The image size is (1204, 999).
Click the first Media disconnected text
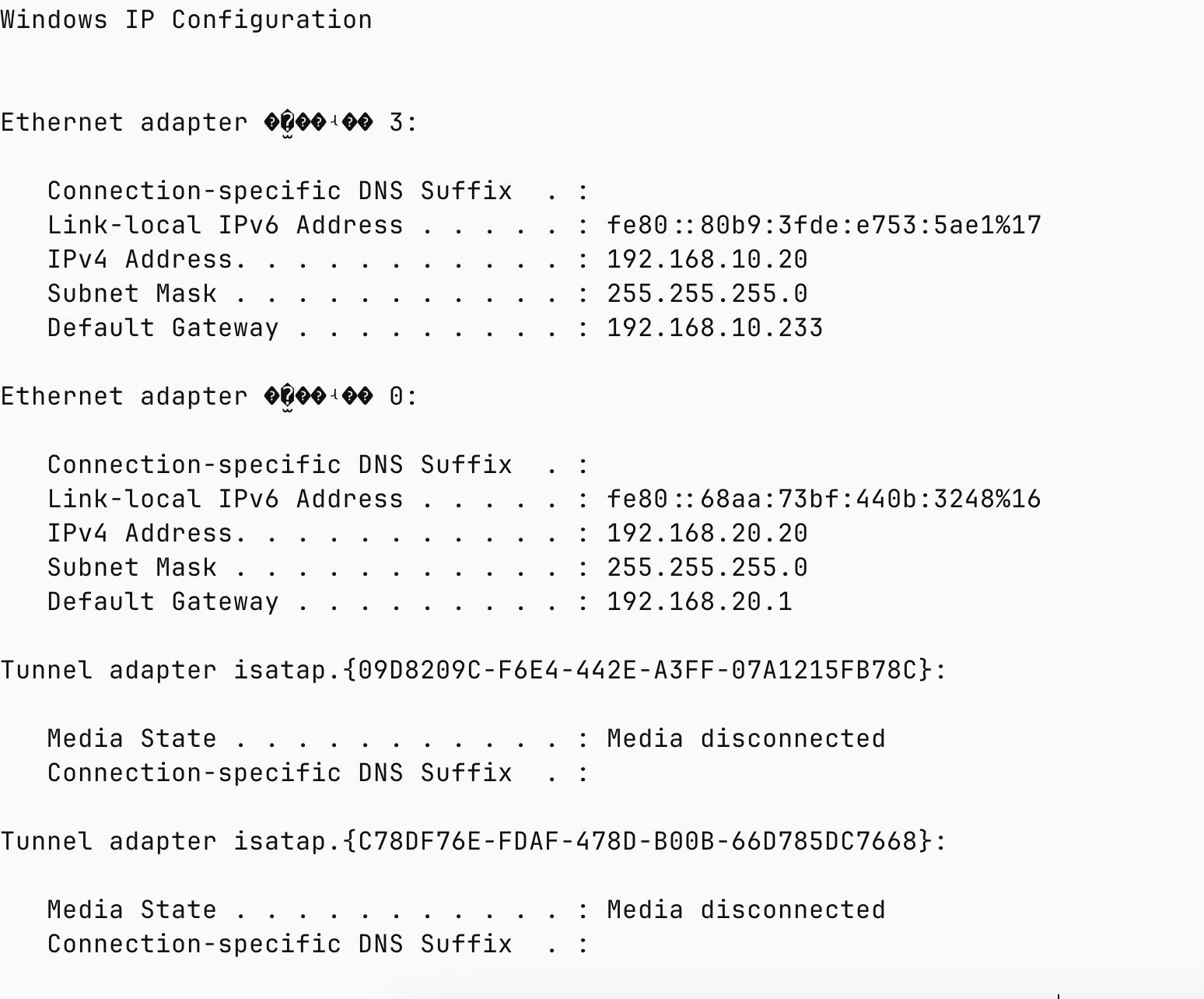(747, 739)
